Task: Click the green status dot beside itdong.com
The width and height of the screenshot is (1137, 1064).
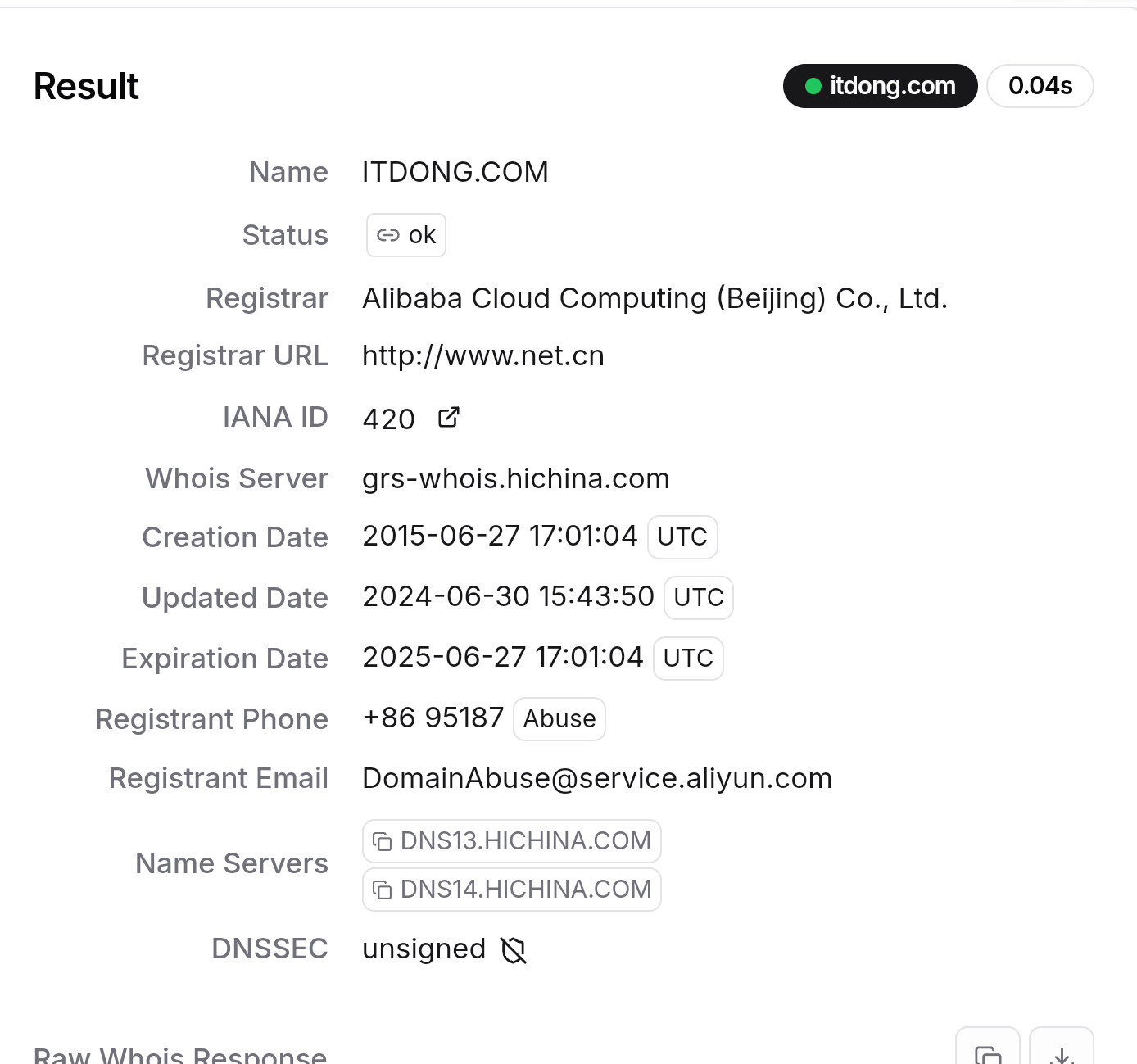Action: 813,86
